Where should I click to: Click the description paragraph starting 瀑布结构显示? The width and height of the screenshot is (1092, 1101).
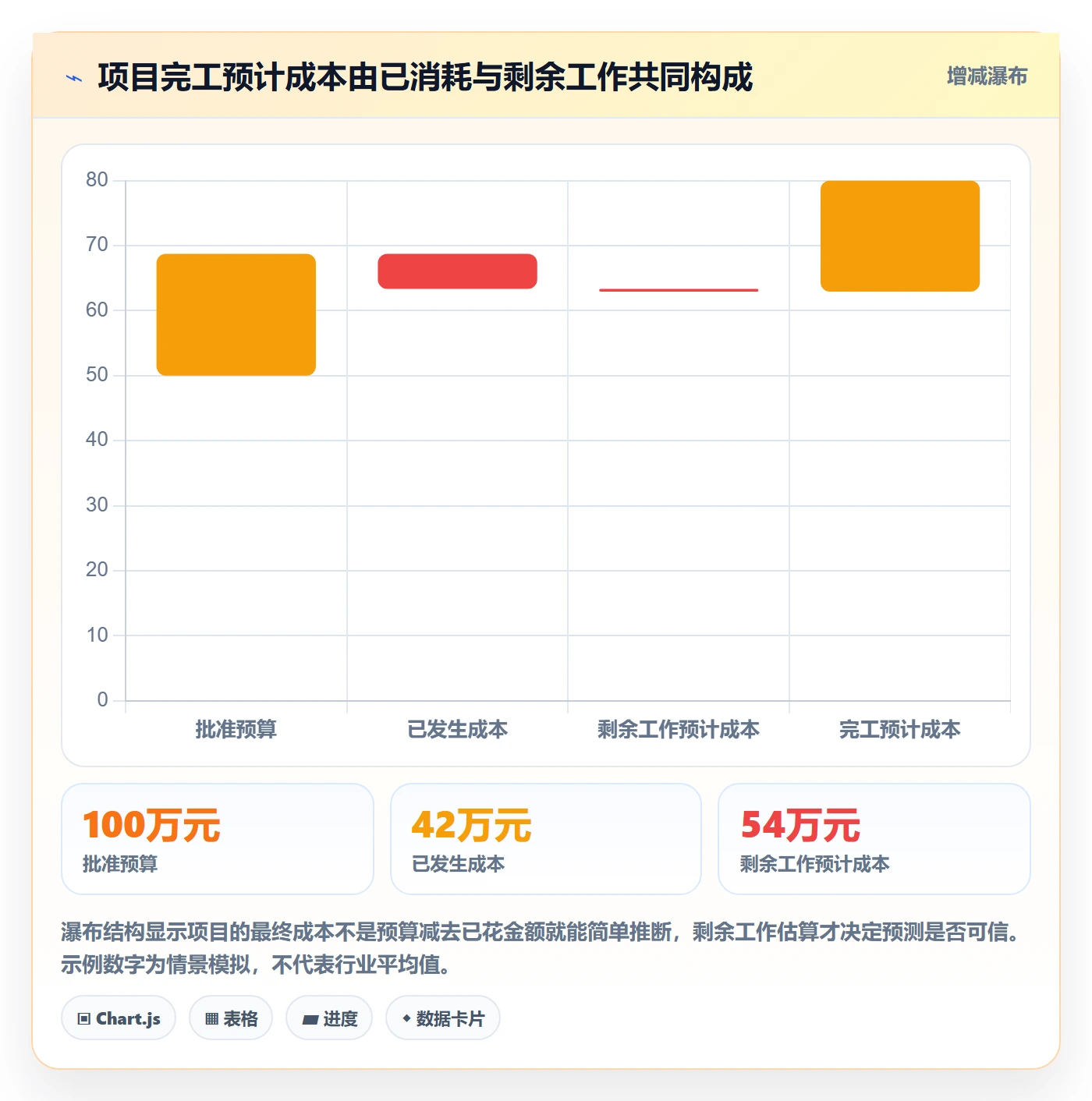click(x=541, y=948)
